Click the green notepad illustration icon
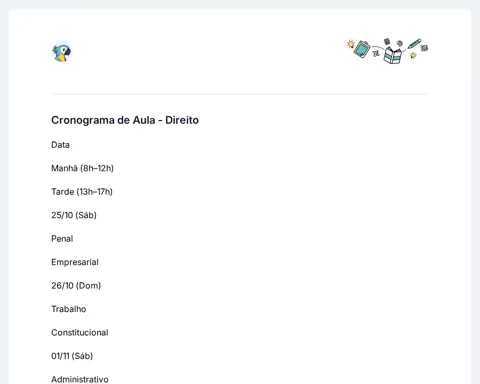Image resolution: width=480 pixels, height=384 pixels. [362, 49]
